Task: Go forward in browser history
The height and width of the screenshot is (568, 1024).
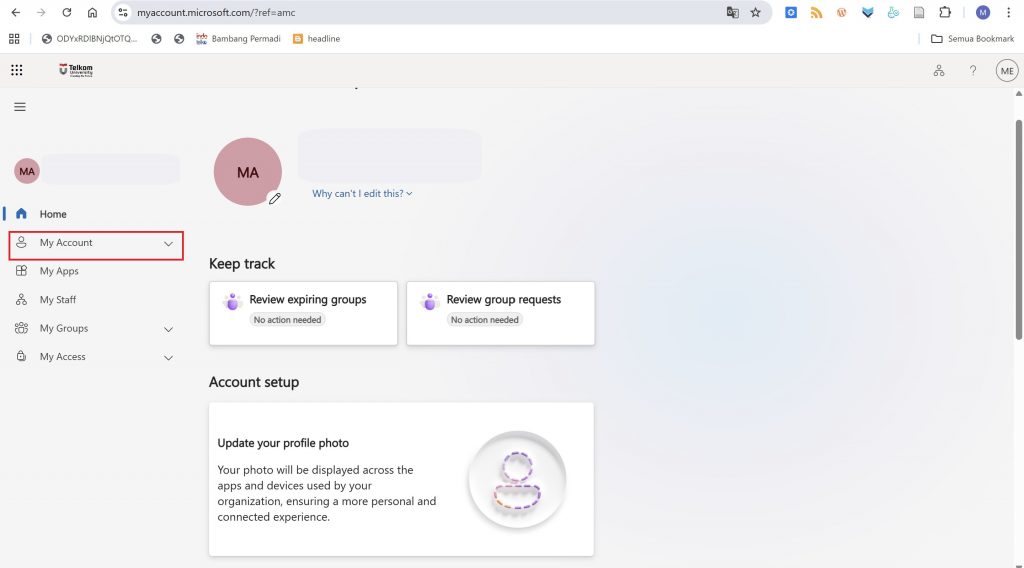Action: 41,12
